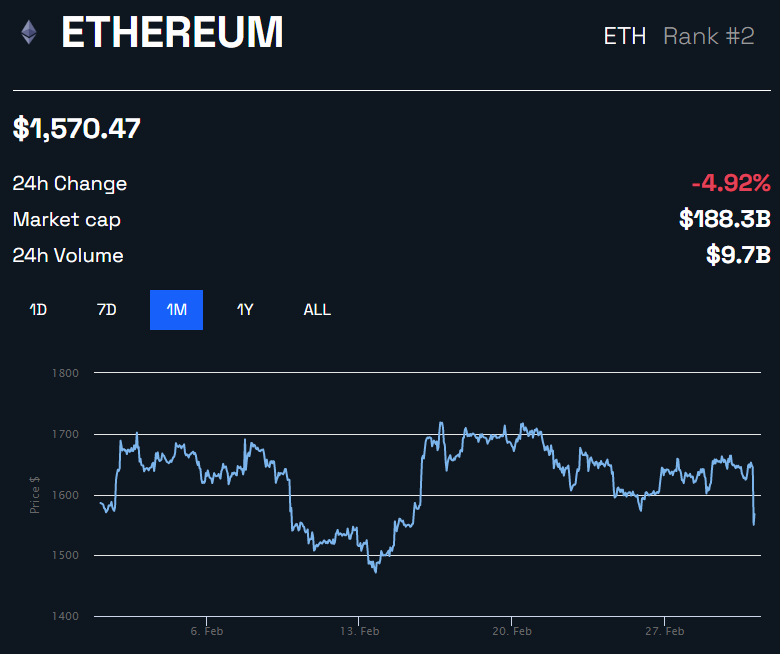Image resolution: width=780 pixels, height=654 pixels.
Task: Click the 13. Feb date marker
Action: pyautogui.click(x=359, y=631)
